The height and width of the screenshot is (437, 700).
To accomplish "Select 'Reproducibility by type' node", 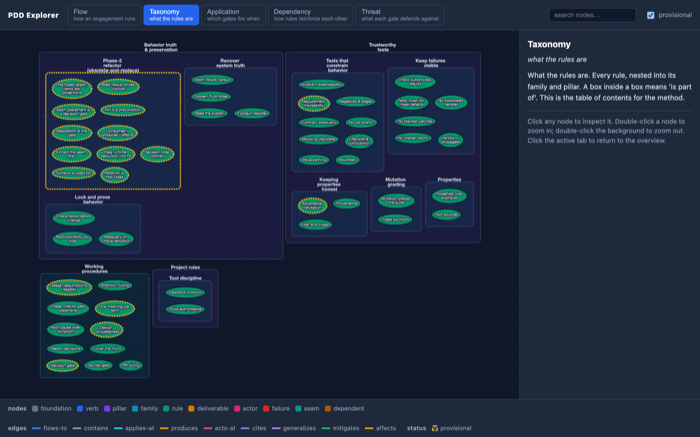I will pos(72,239).
